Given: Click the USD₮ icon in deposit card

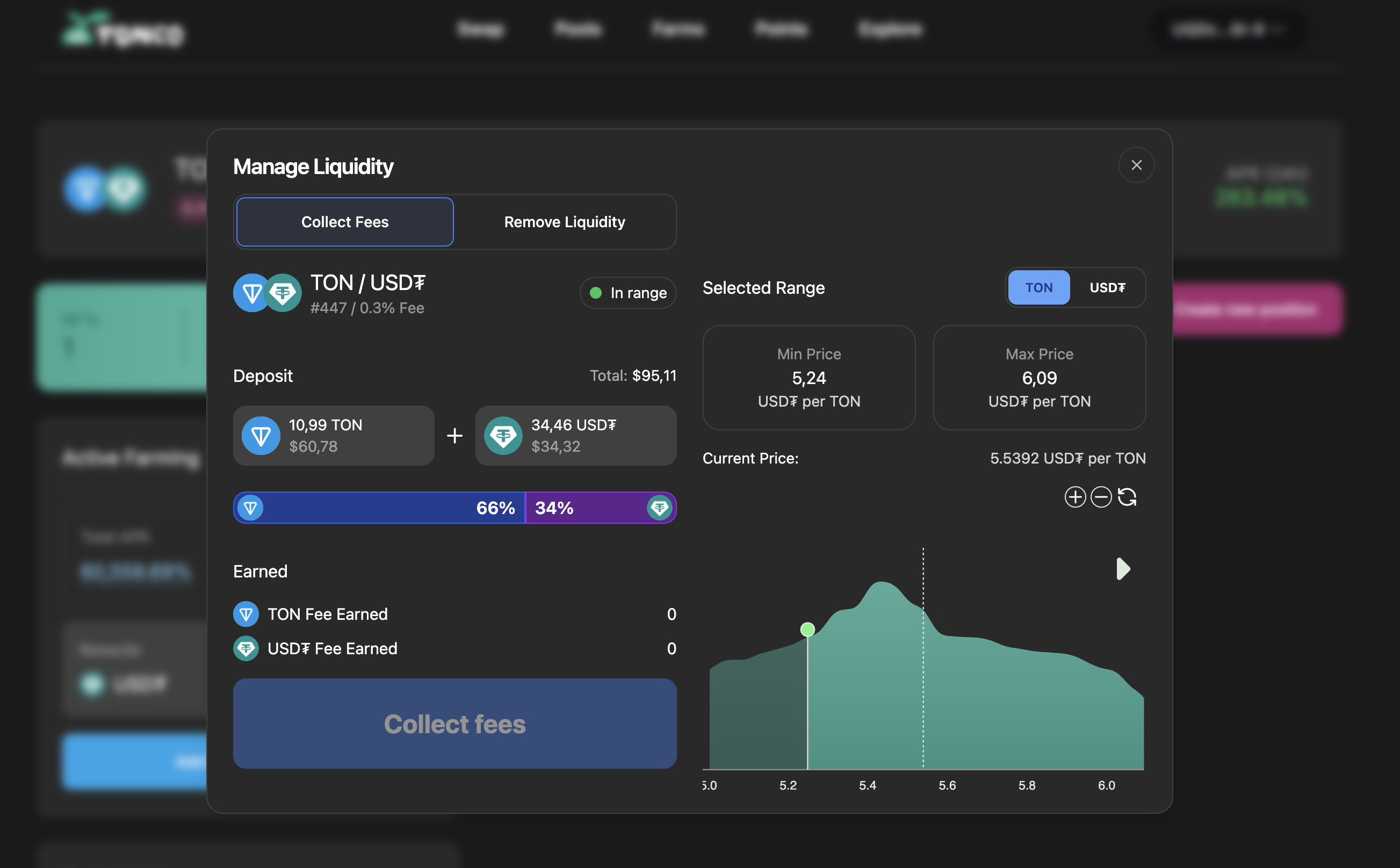Looking at the screenshot, I should (503, 436).
